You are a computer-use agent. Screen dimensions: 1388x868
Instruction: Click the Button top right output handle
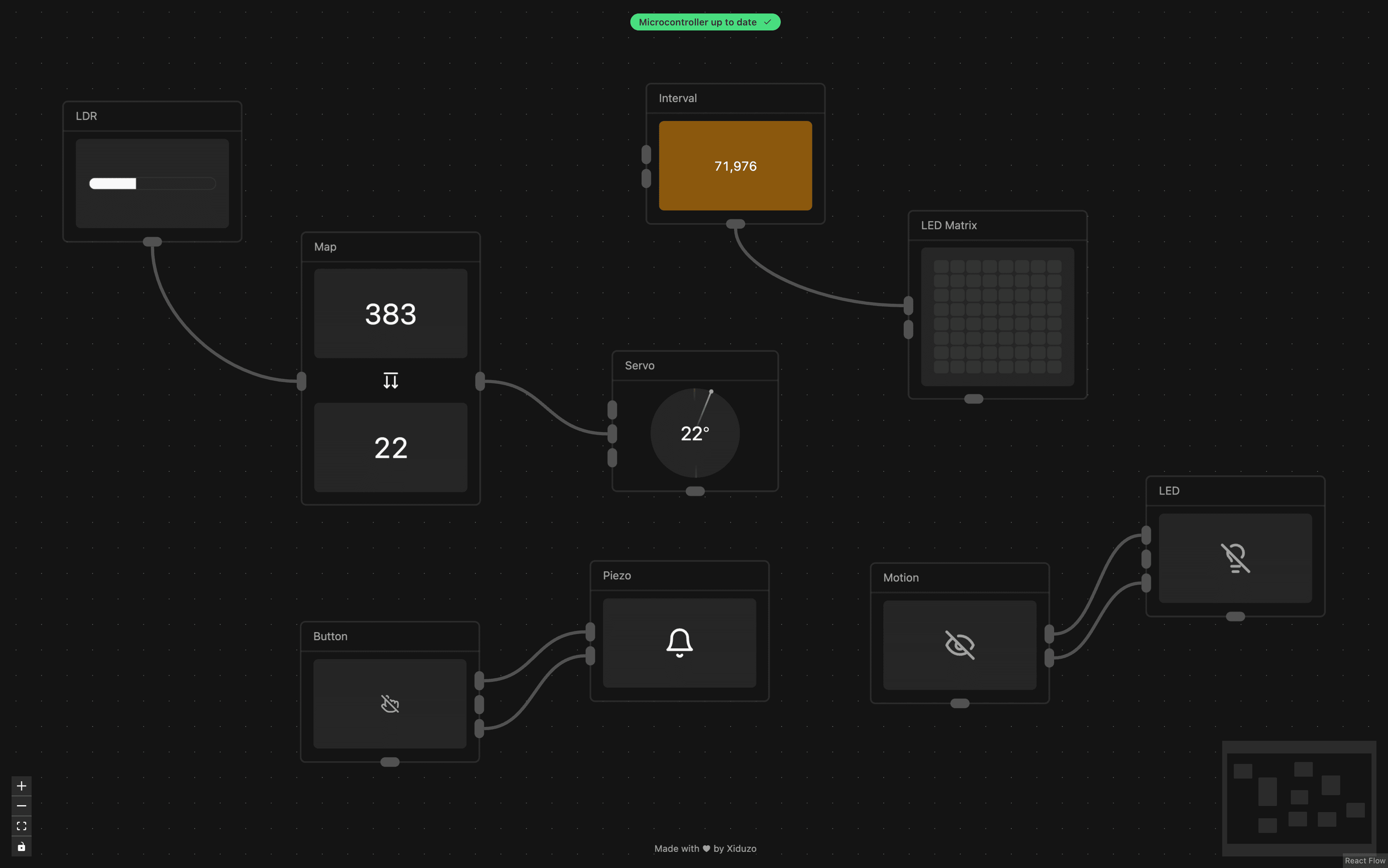point(479,681)
